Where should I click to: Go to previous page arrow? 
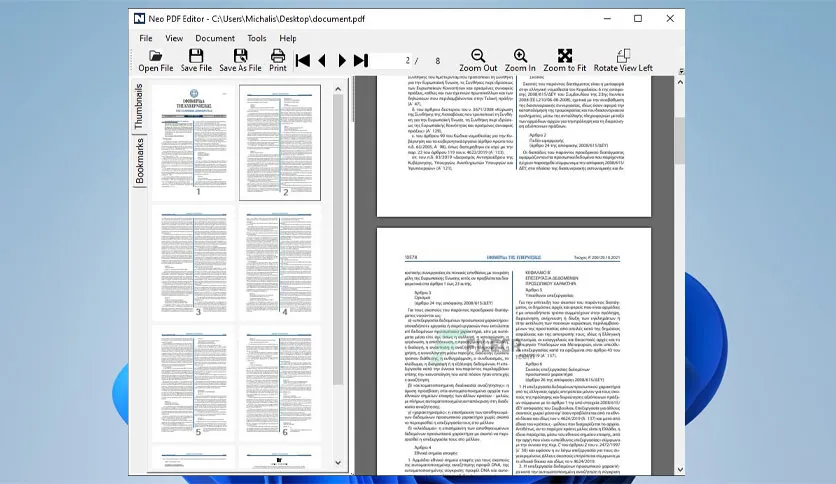tap(321, 60)
